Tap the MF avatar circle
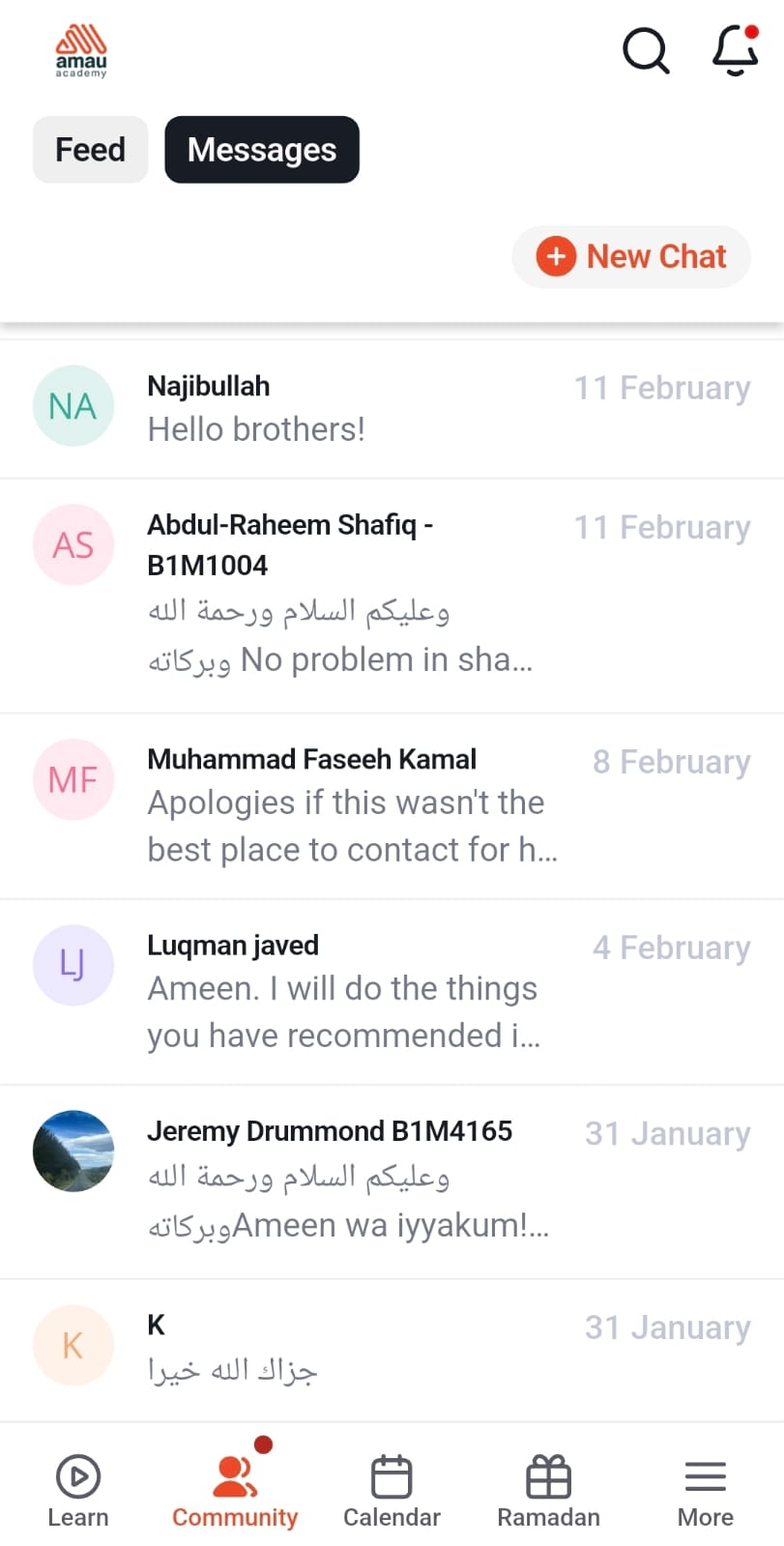The height and width of the screenshot is (1546, 784). (x=73, y=779)
